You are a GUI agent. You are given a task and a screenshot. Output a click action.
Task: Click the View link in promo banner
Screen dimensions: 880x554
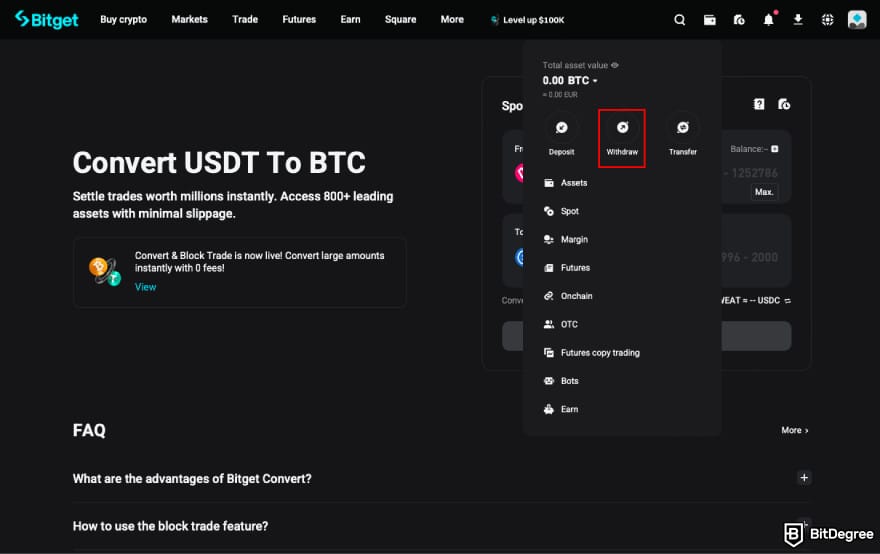pyautogui.click(x=145, y=287)
